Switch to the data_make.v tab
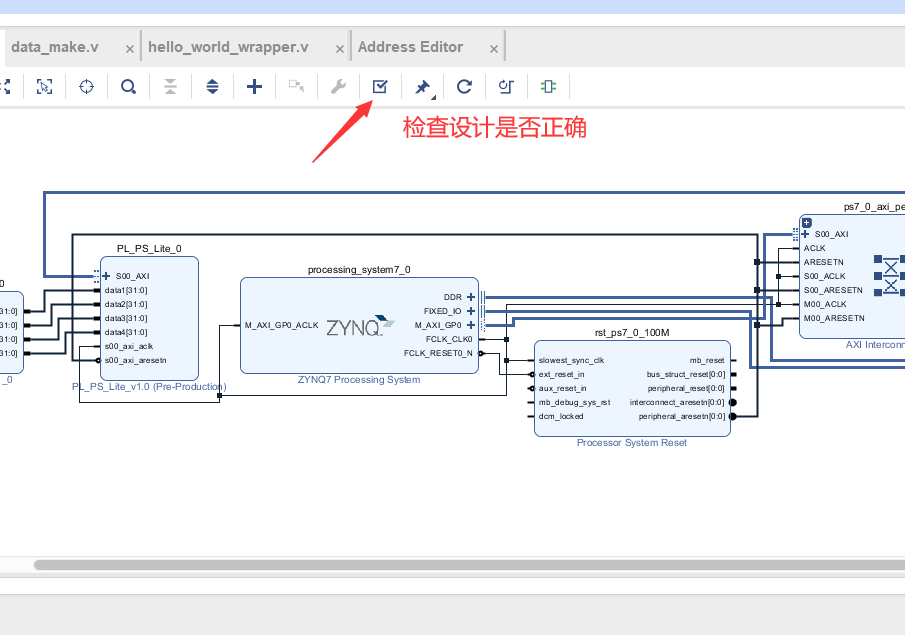The width and height of the screenshot is (905, 643). point(55,47)
